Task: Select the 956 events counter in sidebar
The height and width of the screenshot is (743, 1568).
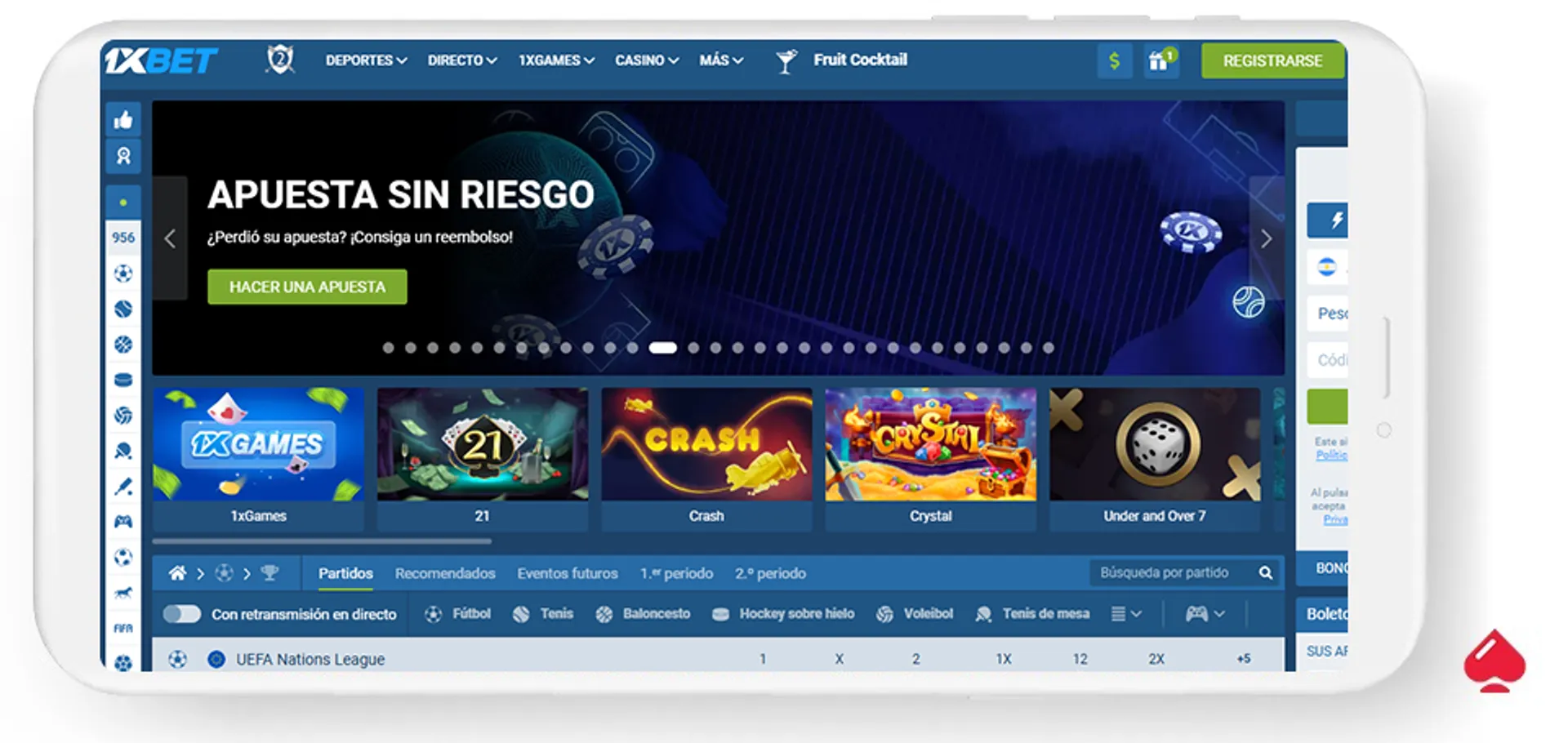Action: pos(123,238)
